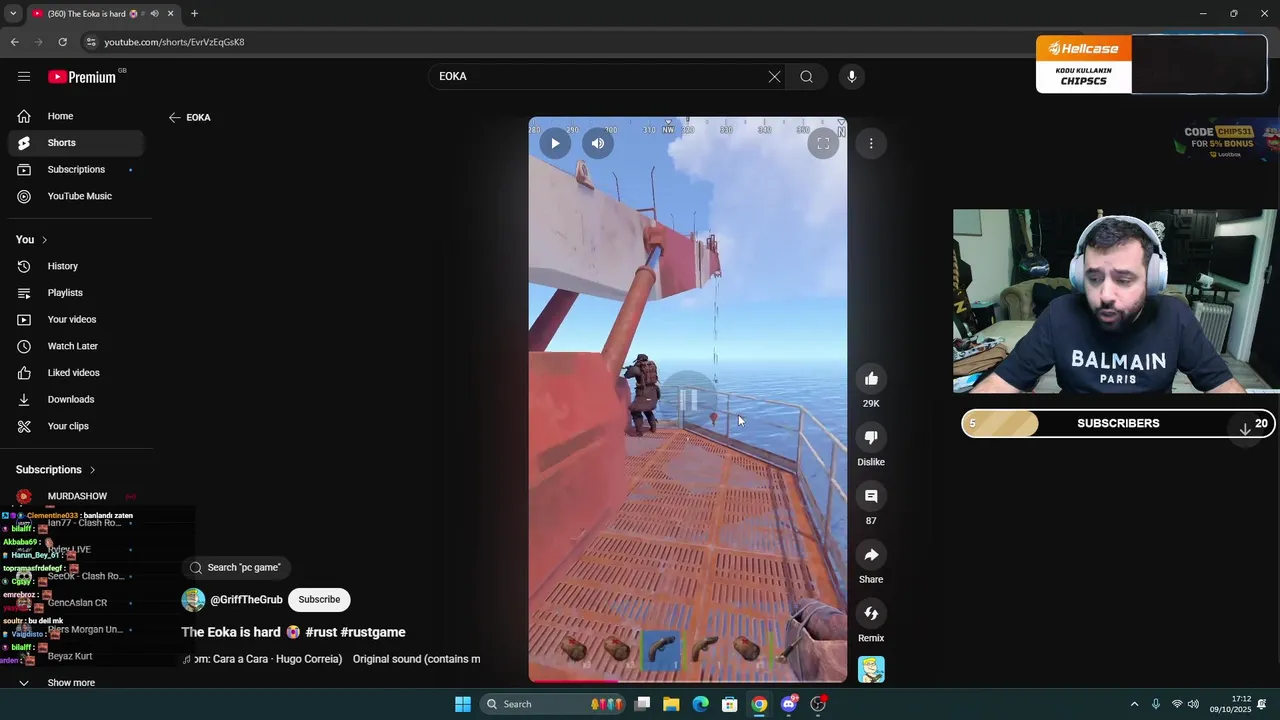Expand the You section chevron
The image size is (1280, 720).
pos(44,240)
